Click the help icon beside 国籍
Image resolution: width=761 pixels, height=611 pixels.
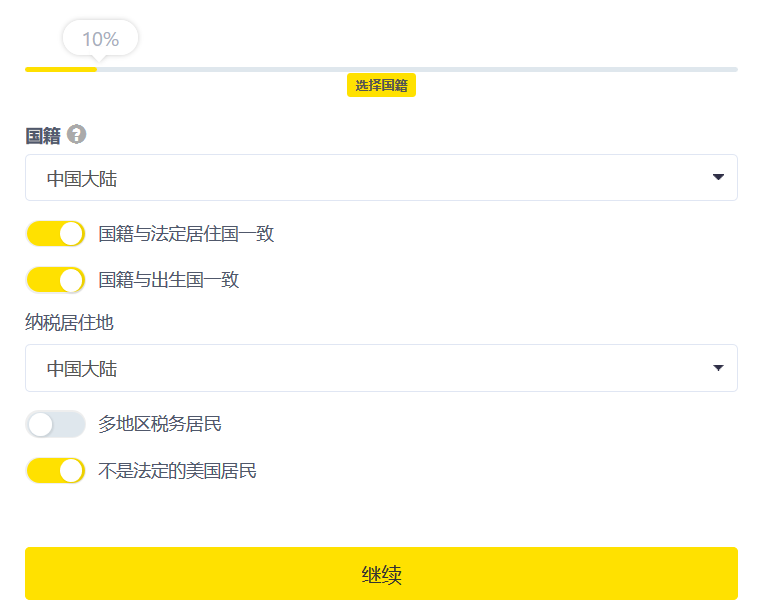pyautogui.click(x=77, y=134)
